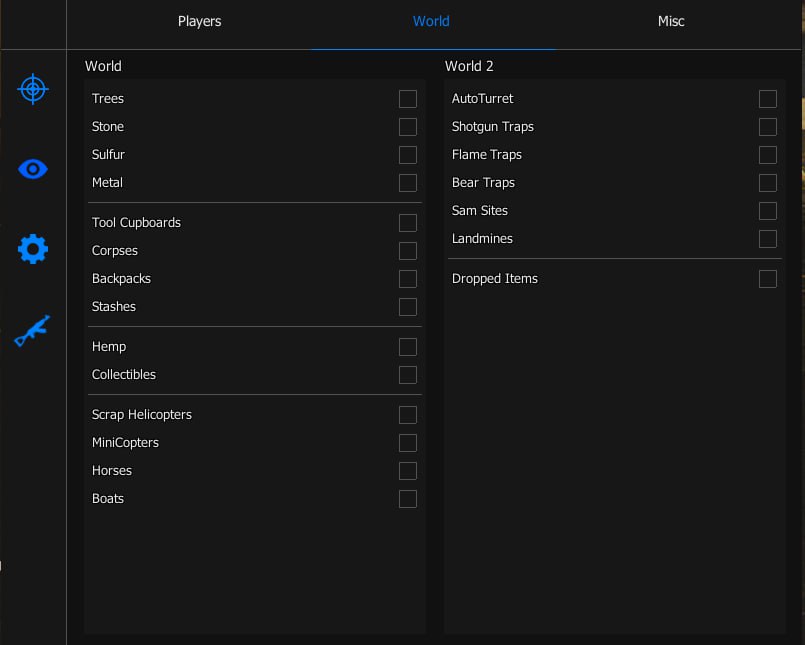Enable Tool Cupboards checkbox

408,223
